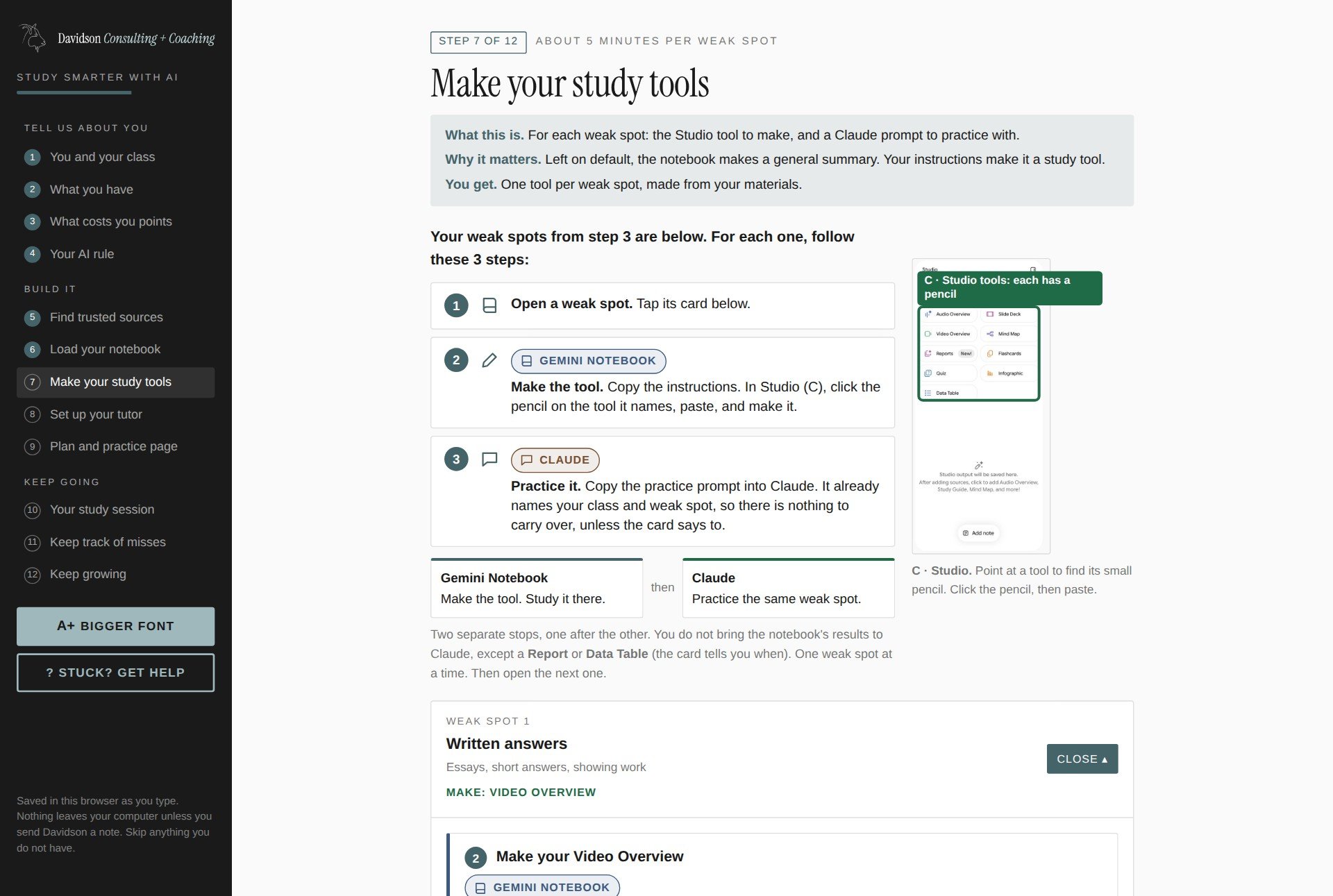The height and width of the screenshot is (896, 1333).
Task: Click the green 'C · Studio tools' callout label
Action: click(x=1009, y=287)
